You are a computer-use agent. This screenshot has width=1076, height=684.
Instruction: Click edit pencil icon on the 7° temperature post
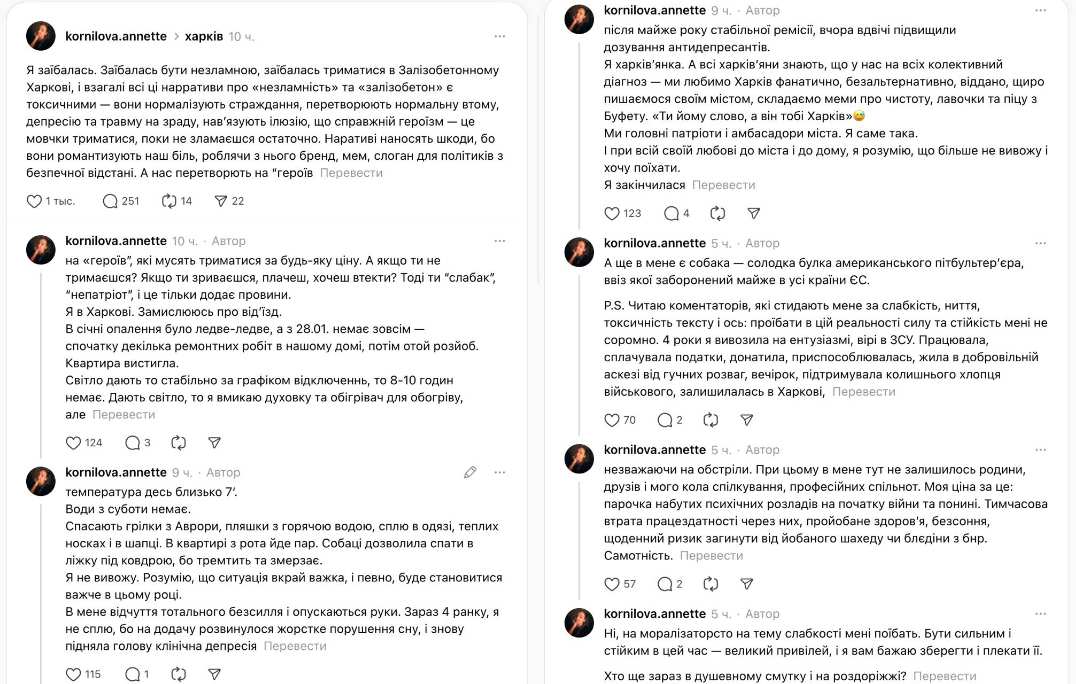tap(470, 472)
